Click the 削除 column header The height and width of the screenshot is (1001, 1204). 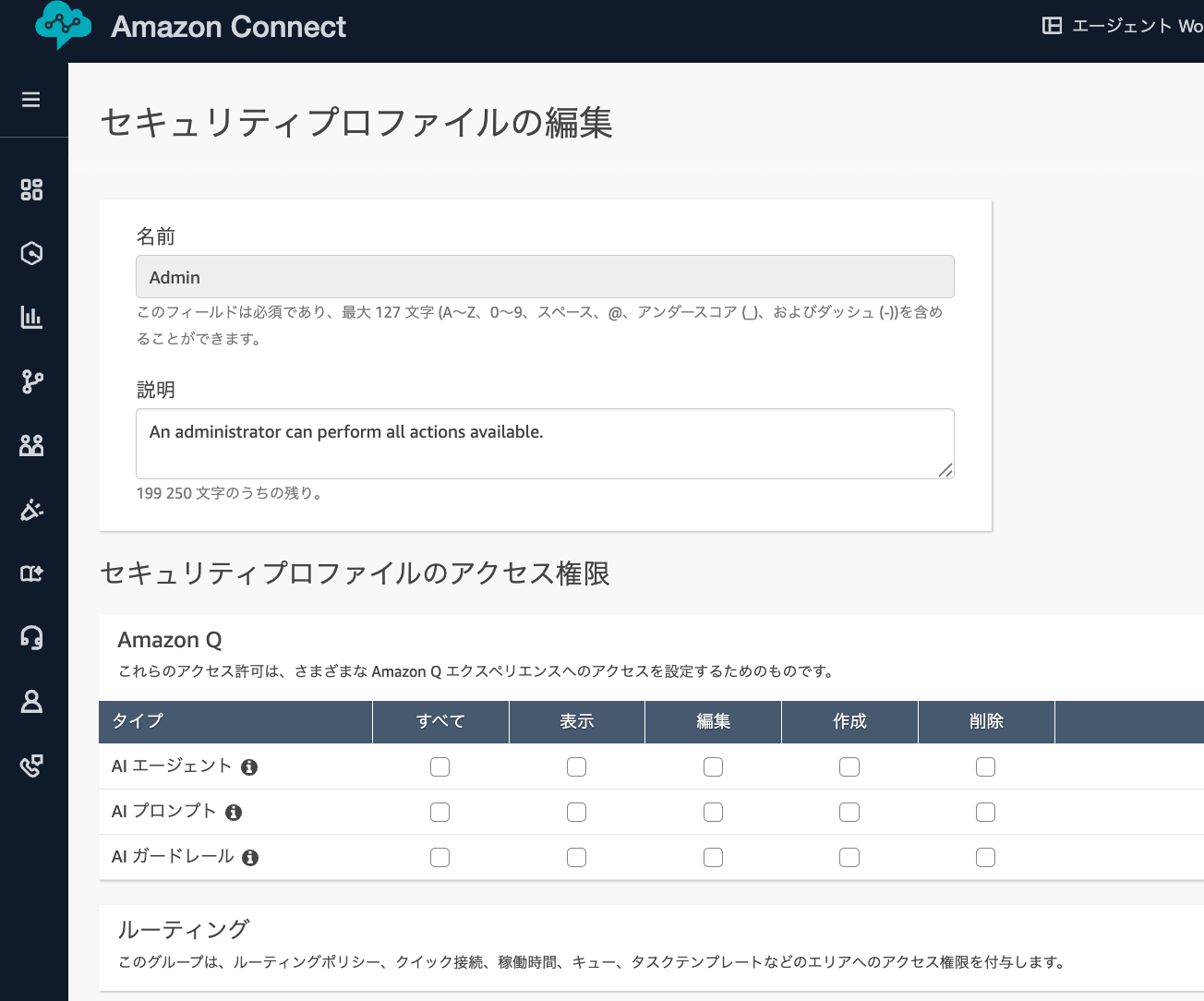click(986, 722)
